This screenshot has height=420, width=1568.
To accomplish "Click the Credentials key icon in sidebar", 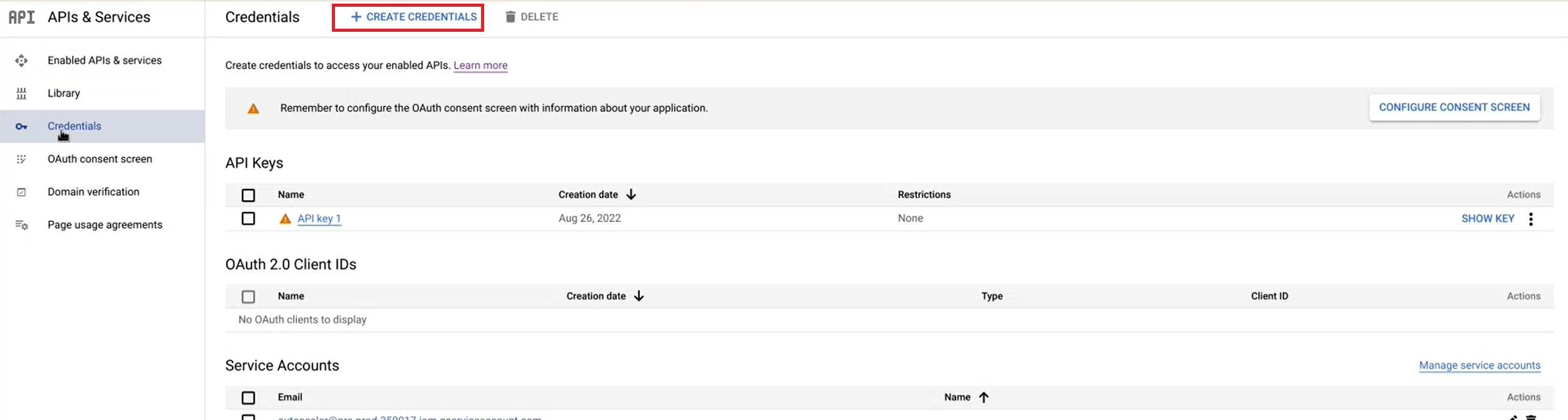I will pos(21,127).
